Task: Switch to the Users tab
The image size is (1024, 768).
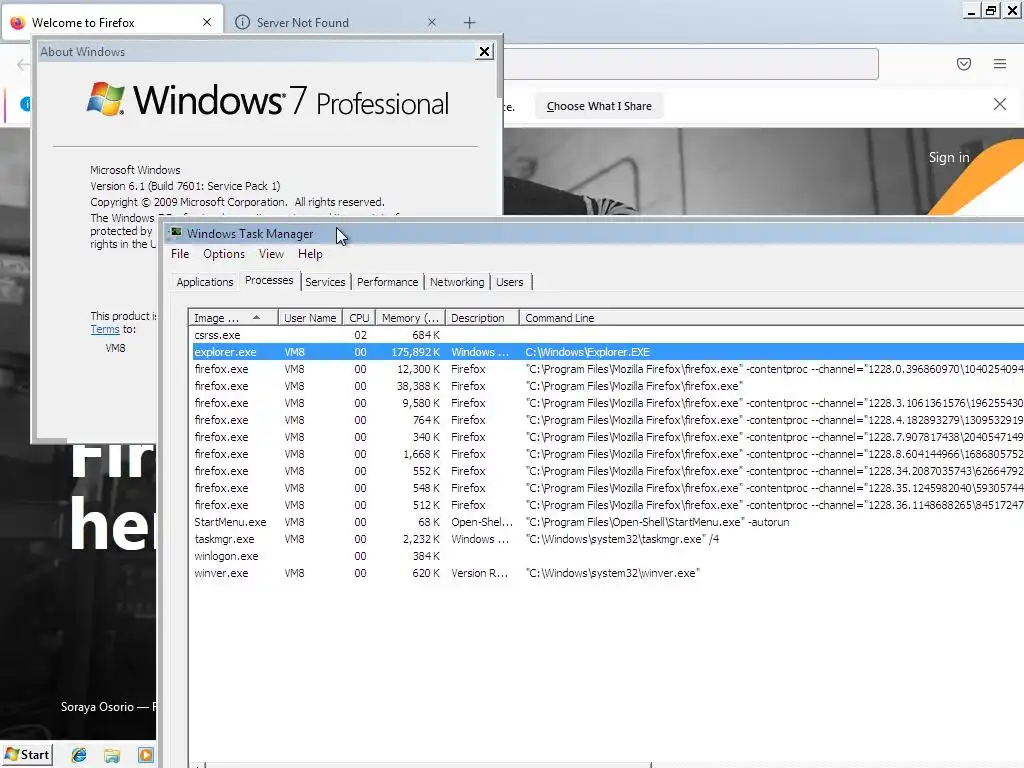Action: click(509, 282)
